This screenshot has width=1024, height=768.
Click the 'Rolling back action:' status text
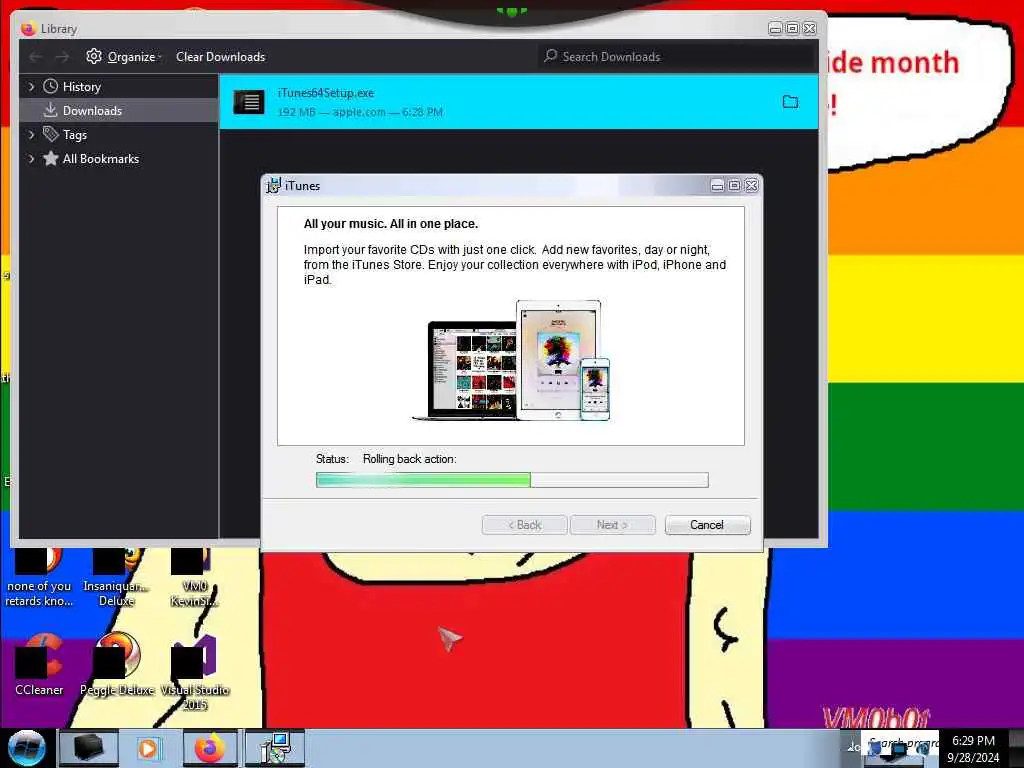409,459
